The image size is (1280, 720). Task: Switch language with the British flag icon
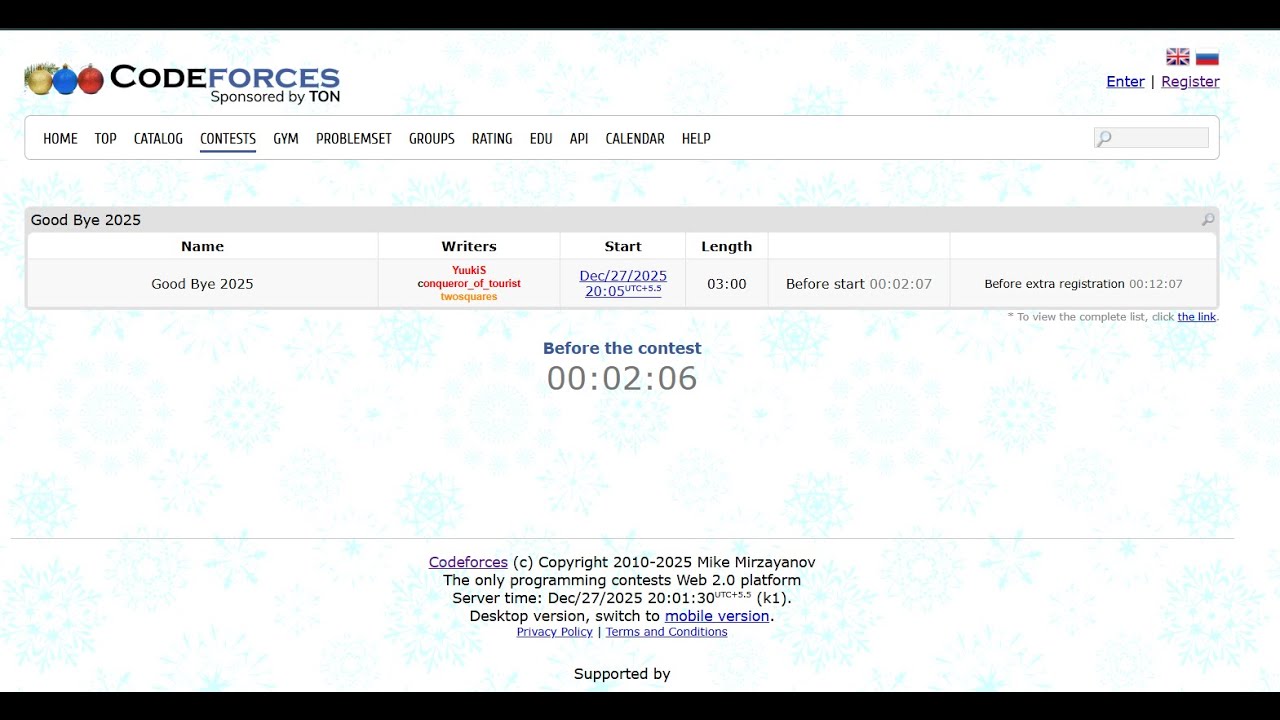1178,57
